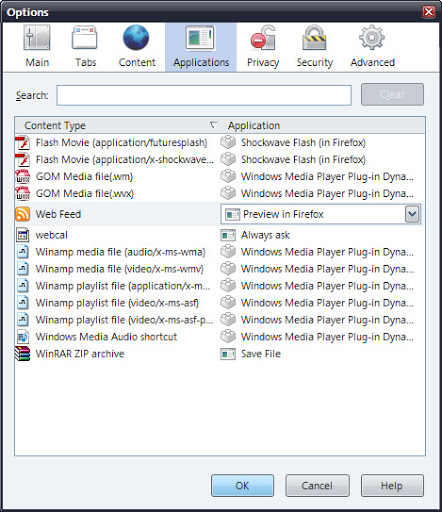Image resolution: width=442 pixels, height=512 pixels.
Task: Expand the Preview in Firefox dropdown arrow
Action: pyautogui.click(x=412, y=214)
